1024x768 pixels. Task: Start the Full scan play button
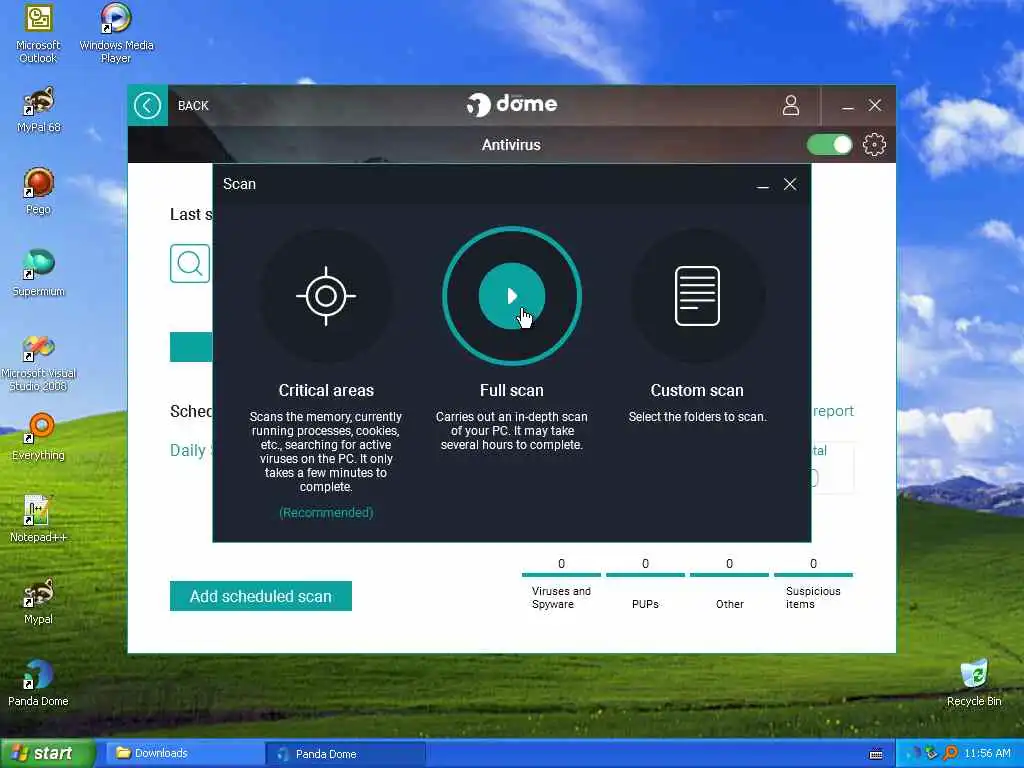point(511,296)
